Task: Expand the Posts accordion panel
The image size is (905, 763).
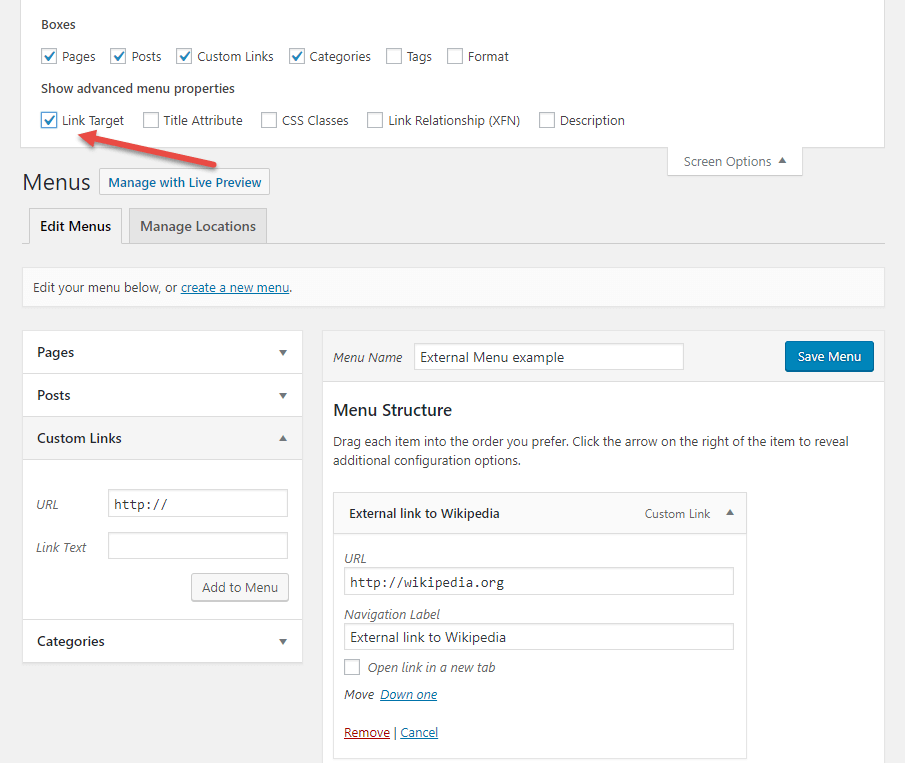Action: click(x=161, y=395)
